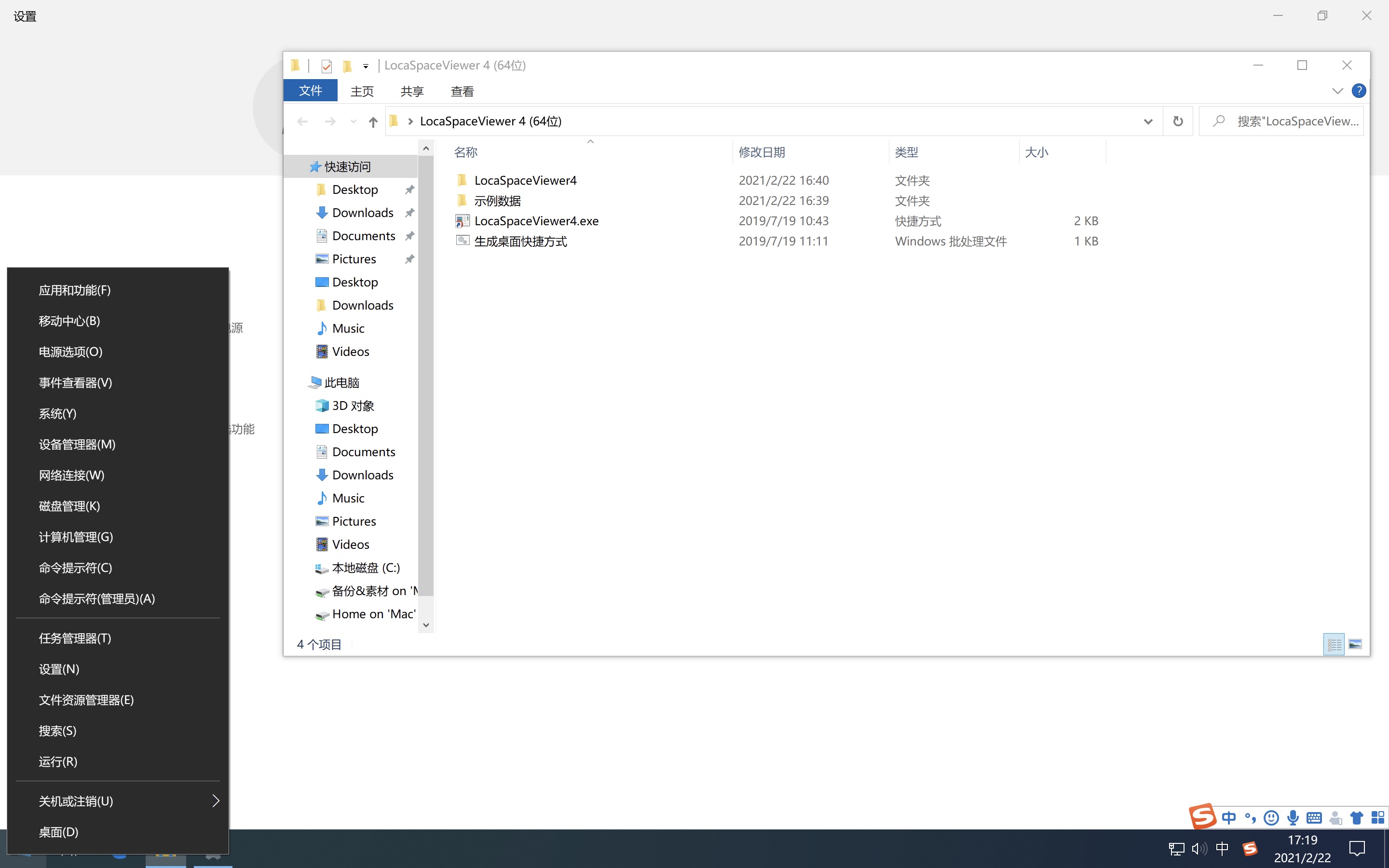Image resolution: width=1389 pixels, height=868 pixels.
Task: Change Sogou skin via shirt icon
Action: click(x=1357, y=817)
